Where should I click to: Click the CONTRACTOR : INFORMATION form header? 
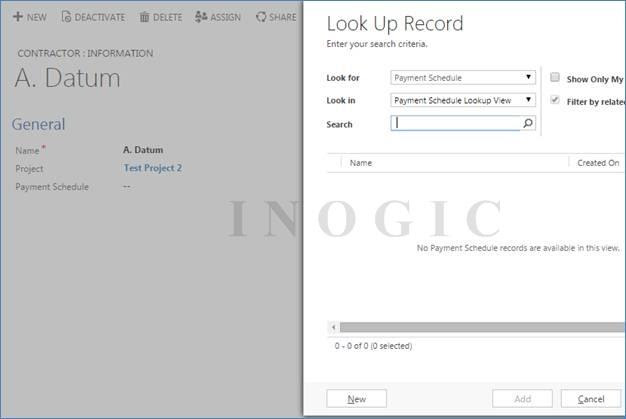[x=85, y=53]
